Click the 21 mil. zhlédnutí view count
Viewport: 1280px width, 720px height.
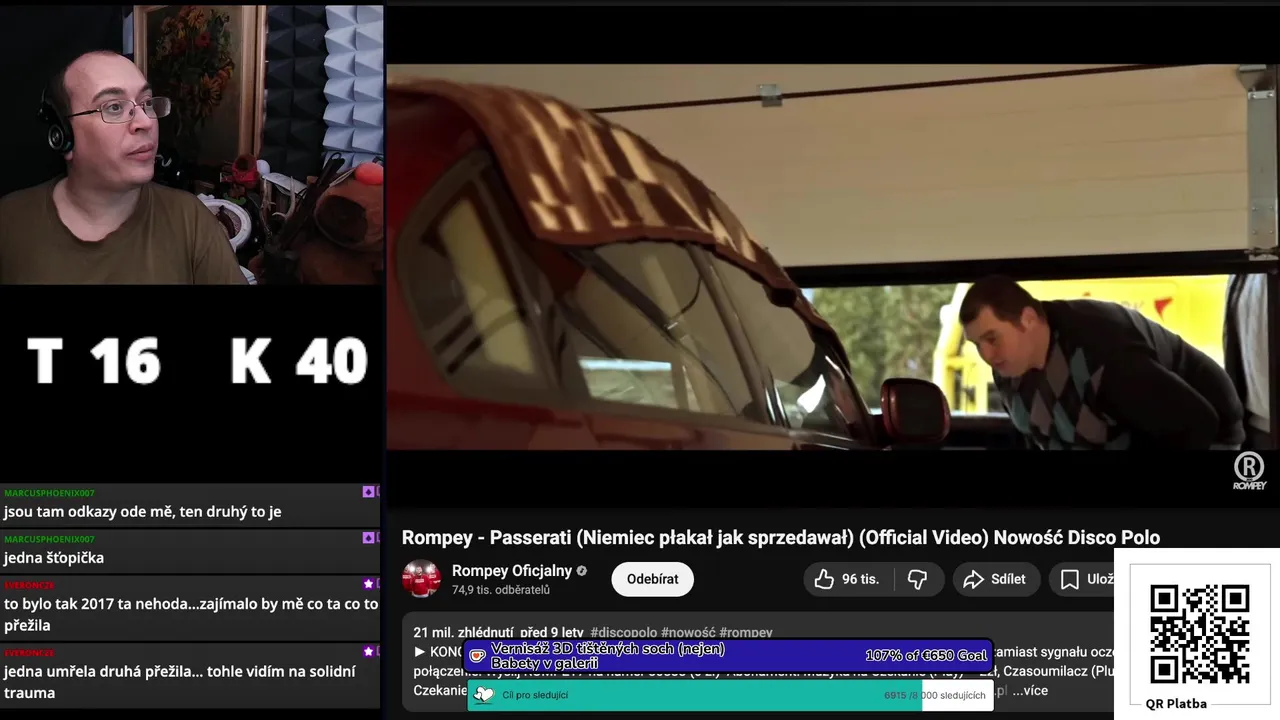[x=463, y=633]
